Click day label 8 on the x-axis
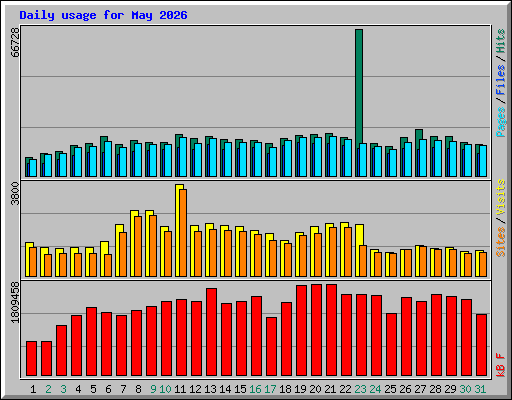The image size is (512, 400). (138, 389)
